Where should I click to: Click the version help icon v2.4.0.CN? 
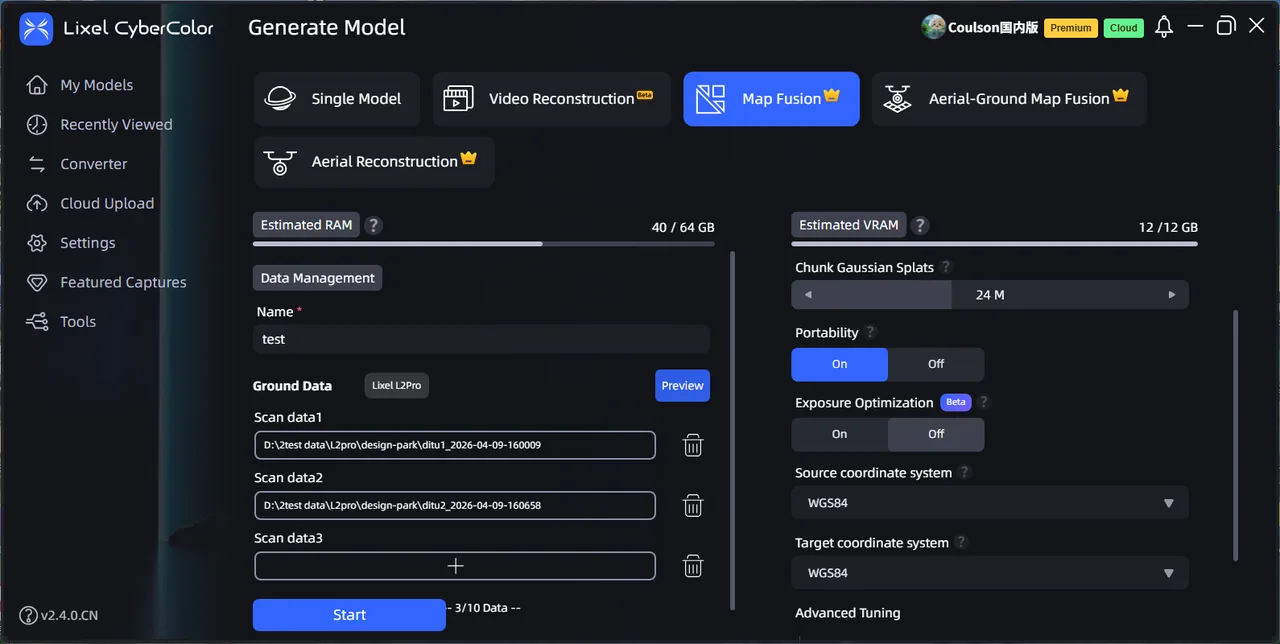pos(28,615)
